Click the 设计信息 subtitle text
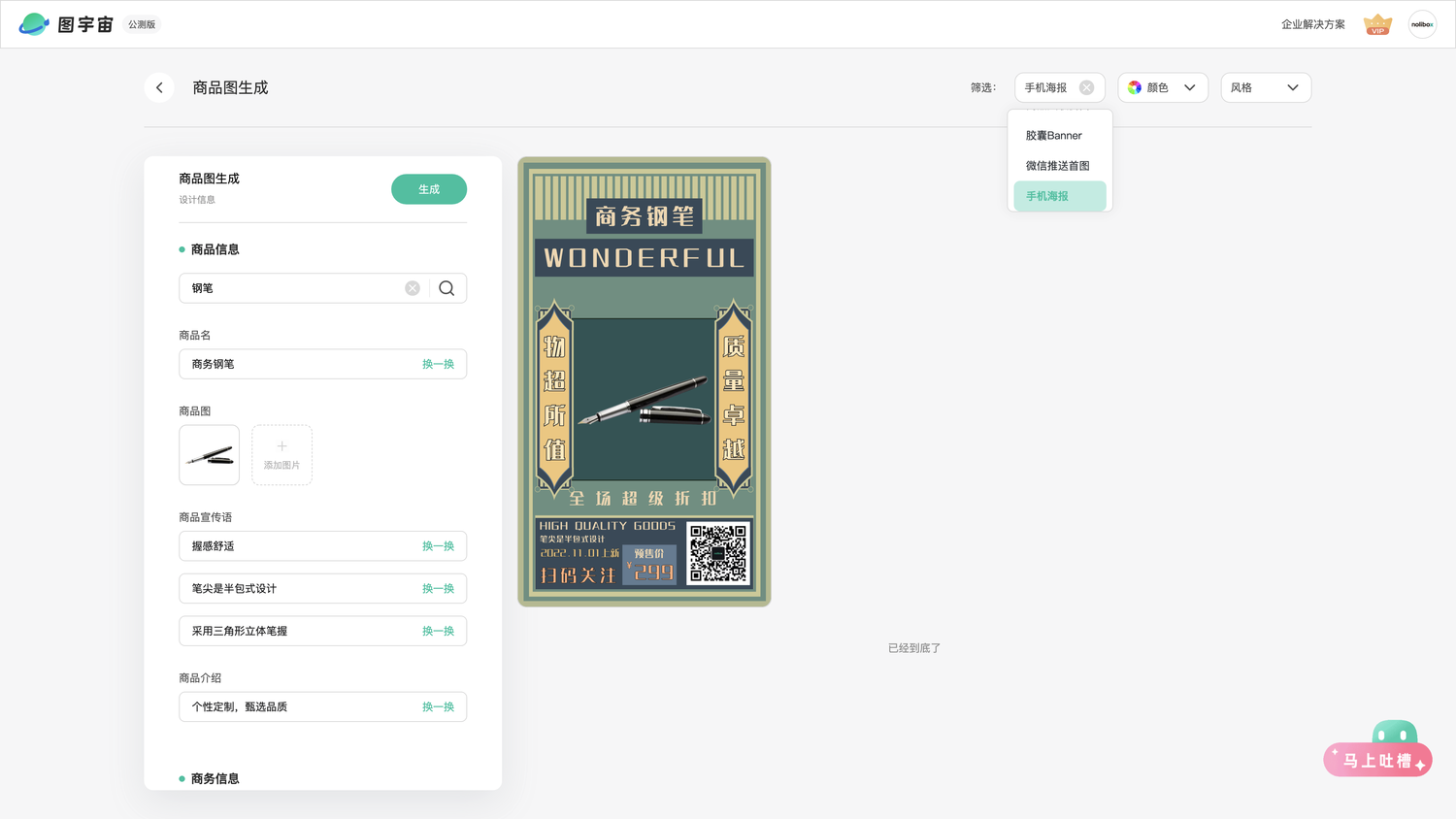This screenshot has height=819, width=1456. pos(197,200)
